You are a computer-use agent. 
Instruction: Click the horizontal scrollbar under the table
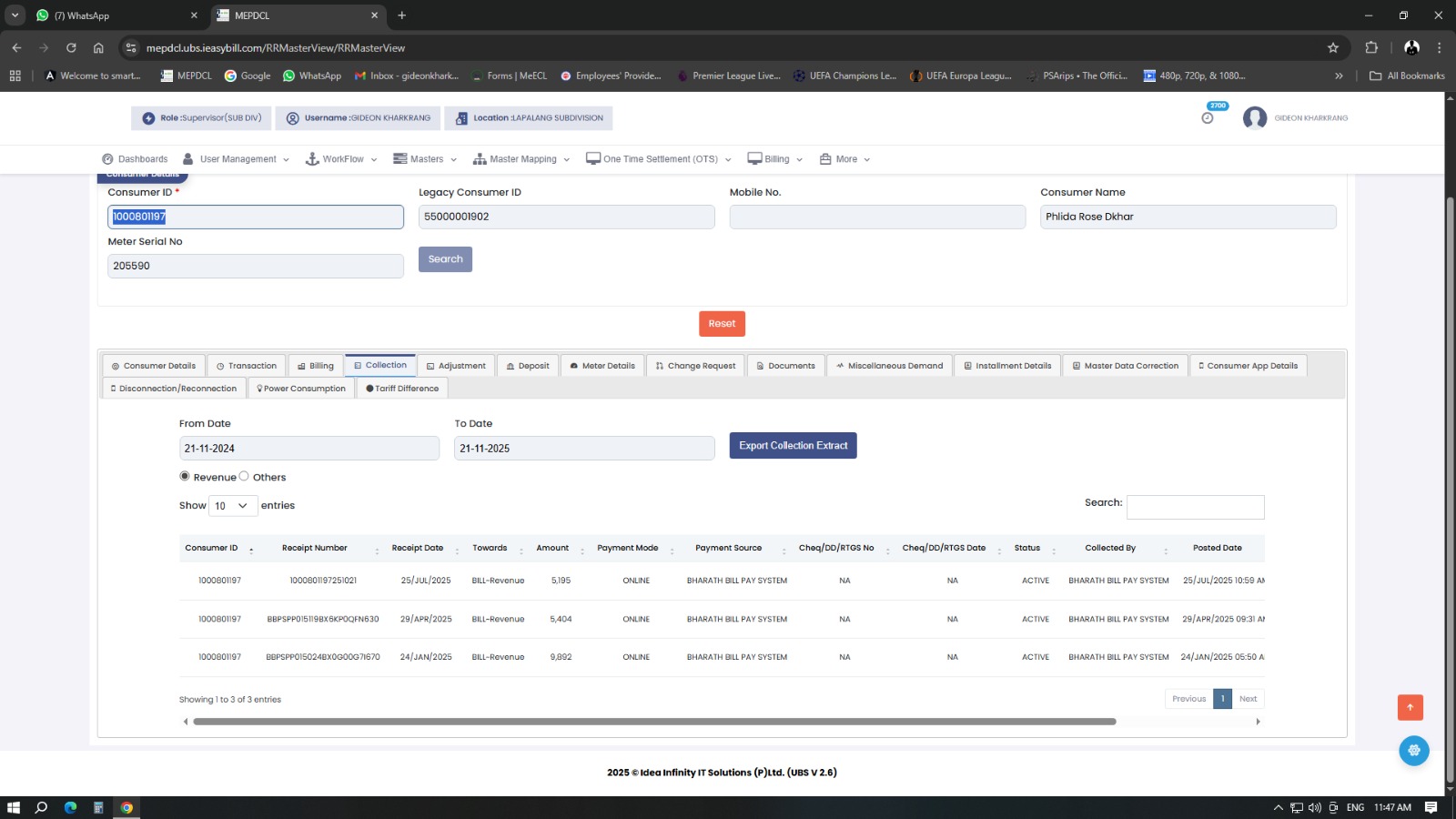(653, 722)
